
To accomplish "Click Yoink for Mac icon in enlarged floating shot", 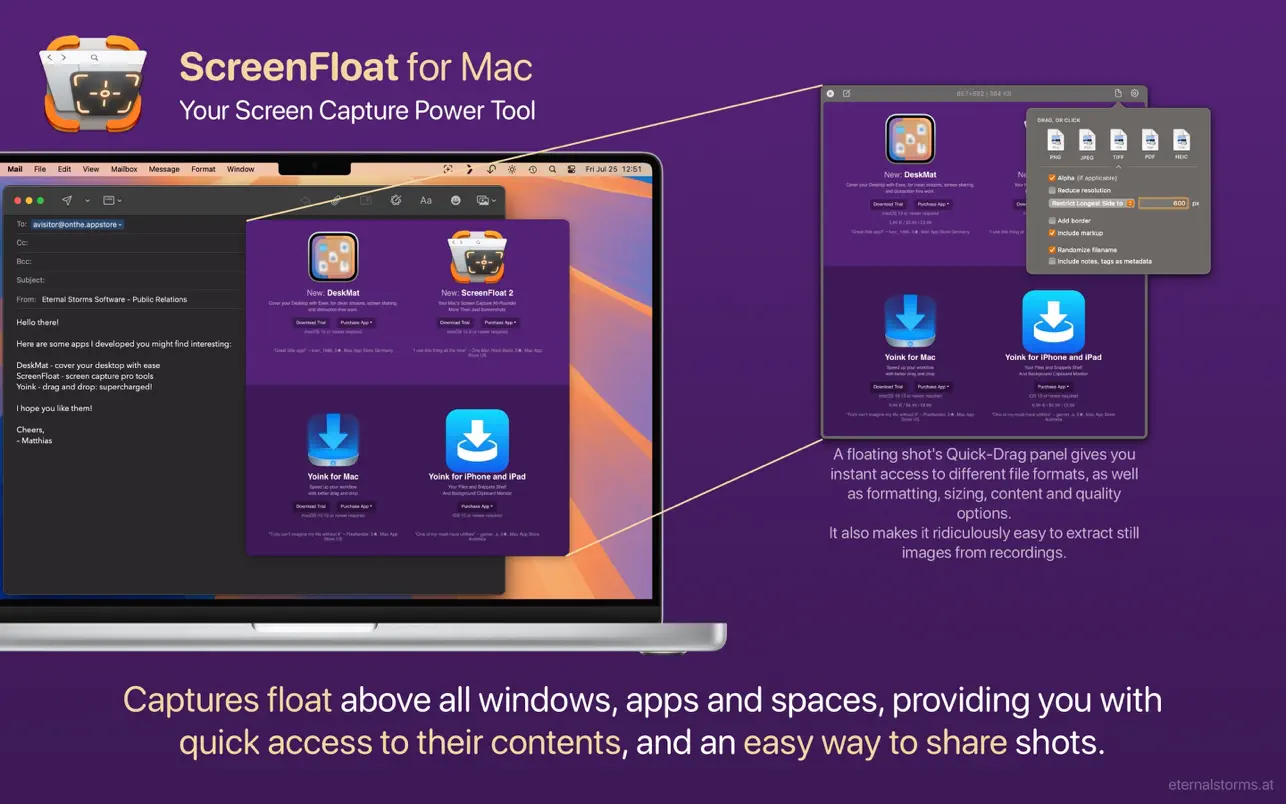I will pos(910,321).
